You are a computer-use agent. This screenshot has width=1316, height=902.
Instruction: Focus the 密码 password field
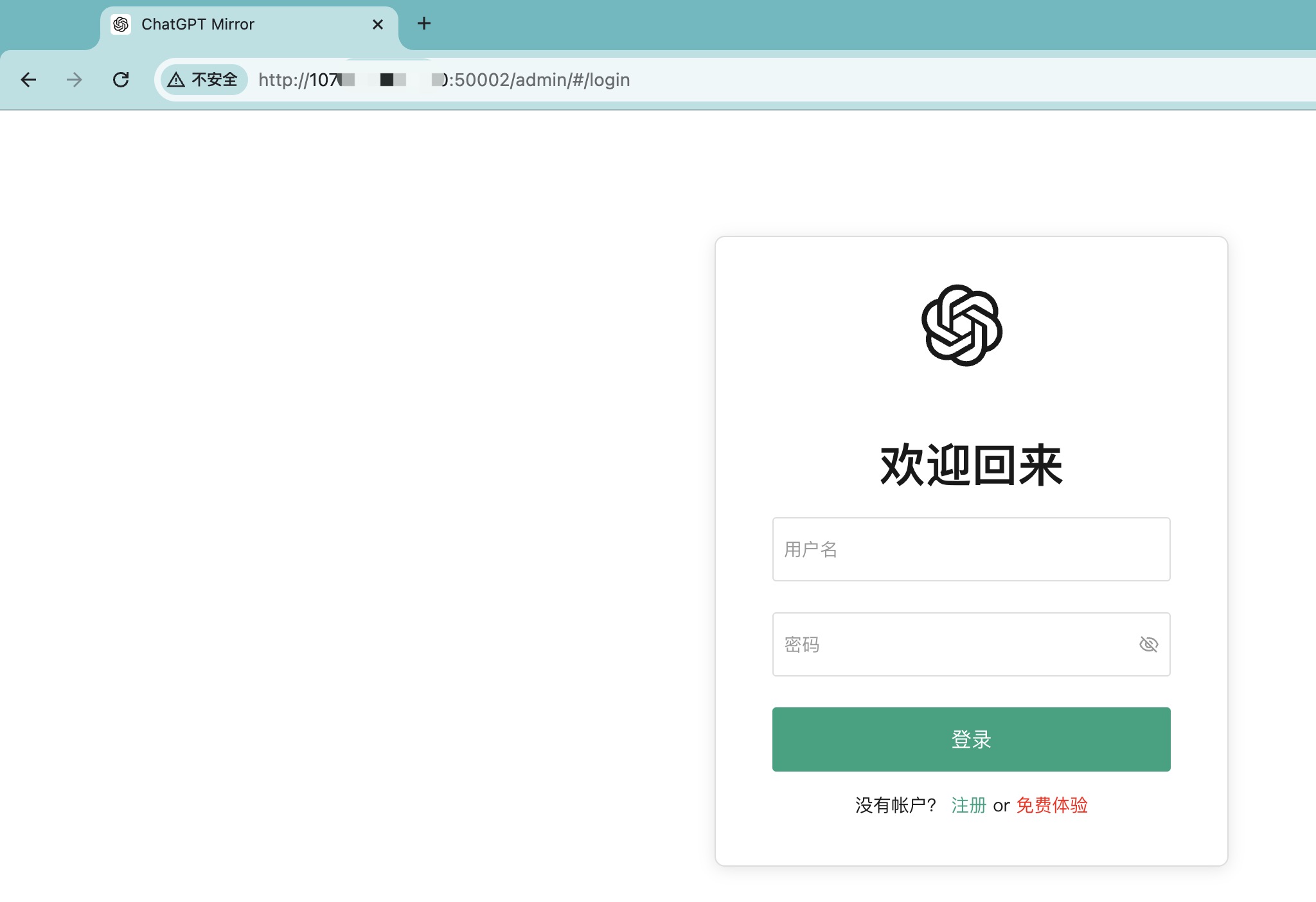point(971,644)
